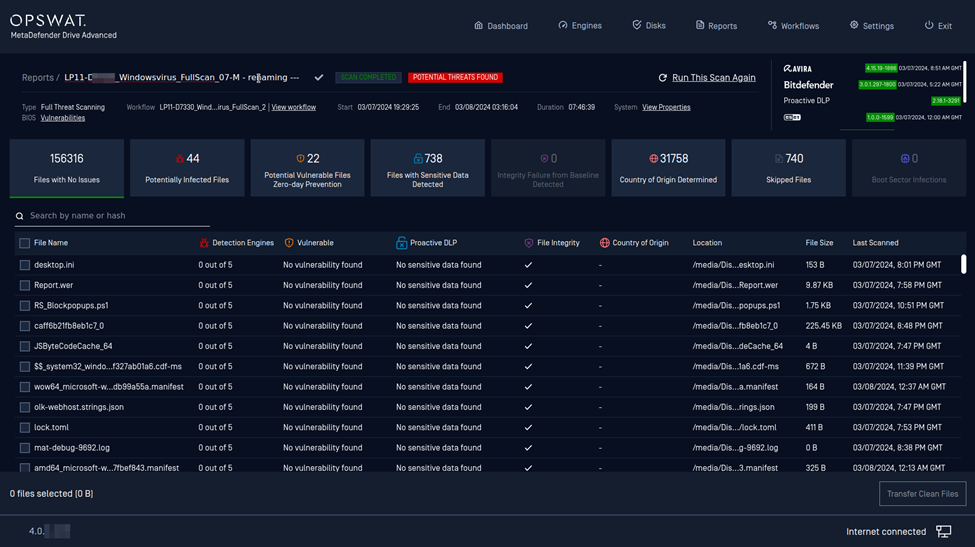
Task: Sort by the File Name column header
Action: [51, 243]
